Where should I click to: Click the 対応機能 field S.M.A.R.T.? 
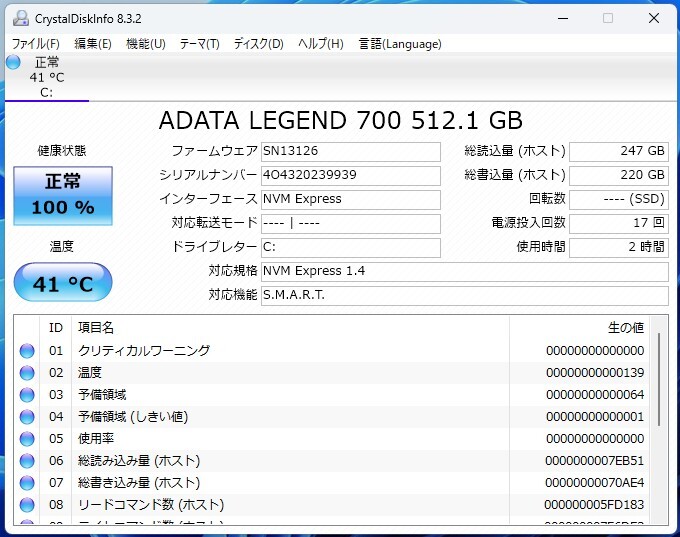tap(464, 295)
